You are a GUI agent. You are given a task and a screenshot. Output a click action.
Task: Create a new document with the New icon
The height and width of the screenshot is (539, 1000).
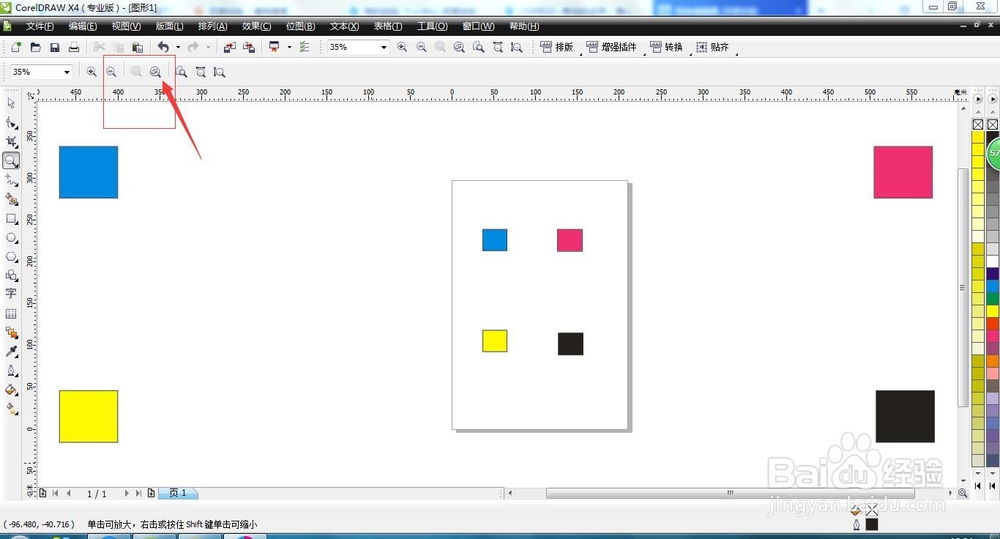pyautogui.click(x=17, y=47)
